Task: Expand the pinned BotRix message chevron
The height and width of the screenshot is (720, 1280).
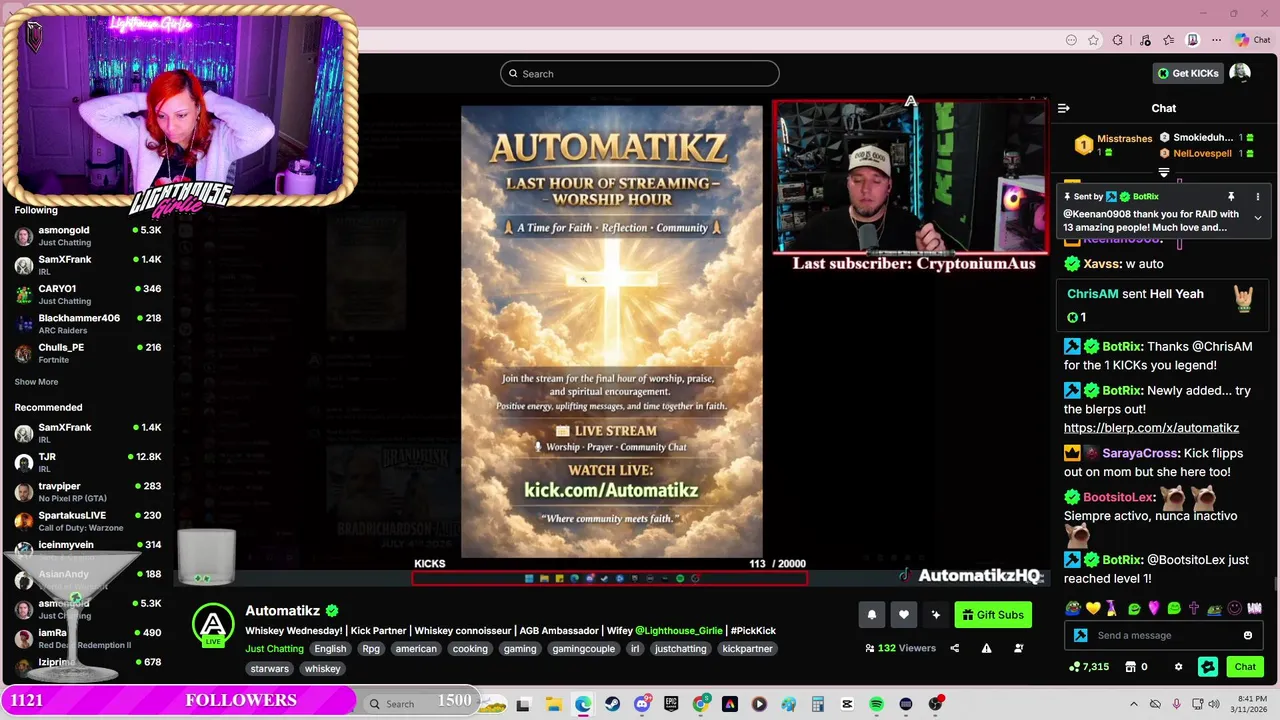Action: [x=1258, y=217]
